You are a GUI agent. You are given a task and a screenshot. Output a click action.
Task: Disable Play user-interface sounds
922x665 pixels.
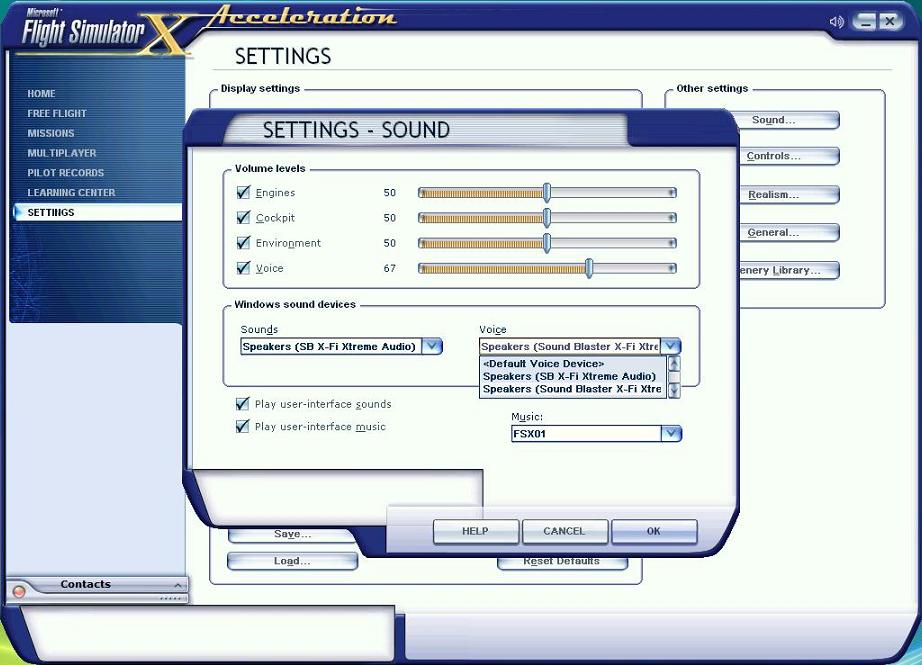pyautogui.click(x=242, y=404)
